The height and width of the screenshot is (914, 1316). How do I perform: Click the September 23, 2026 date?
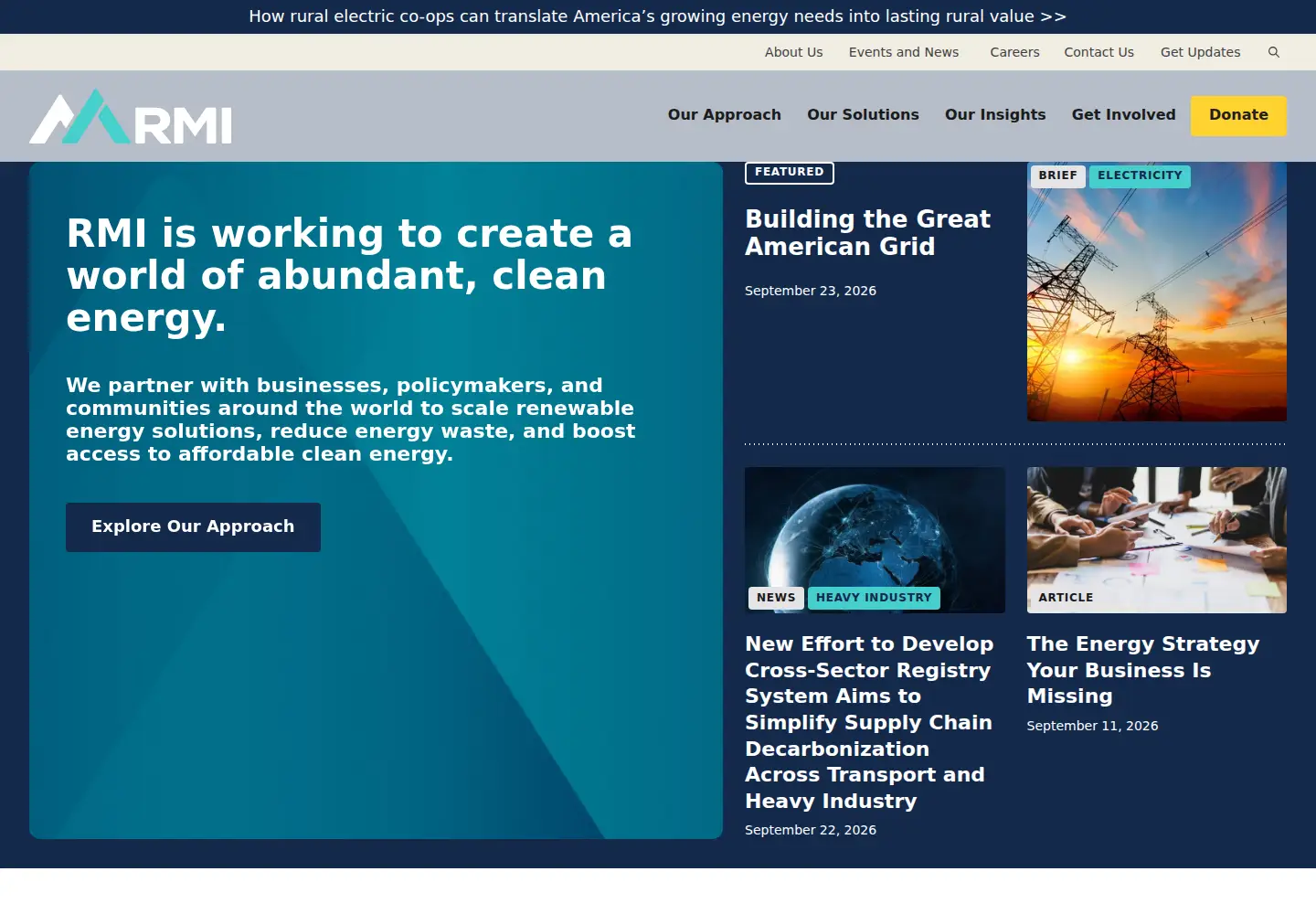(x=811, y=291)
